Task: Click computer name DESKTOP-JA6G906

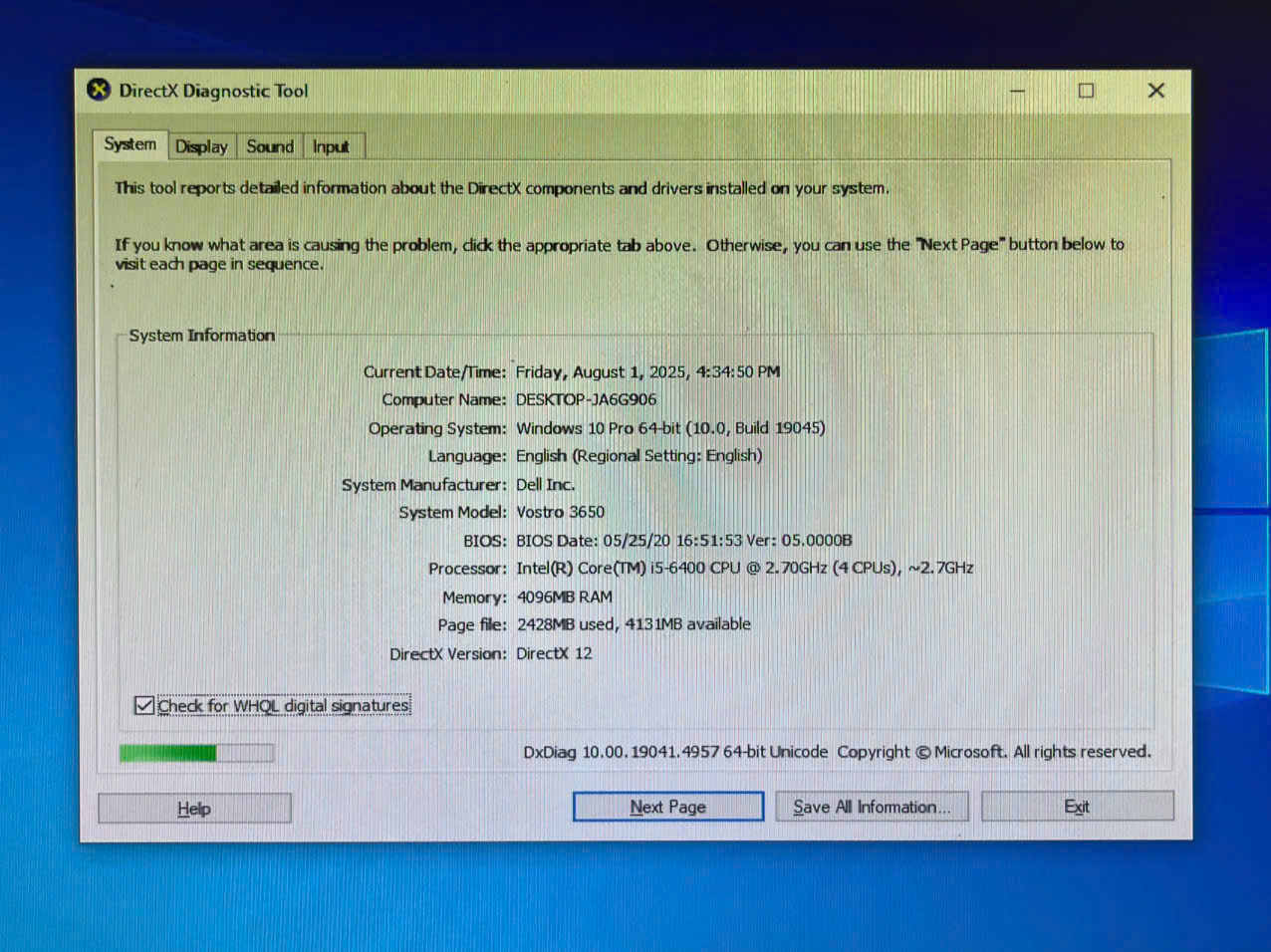Action: pyautogui.click(x=586, y=399)
